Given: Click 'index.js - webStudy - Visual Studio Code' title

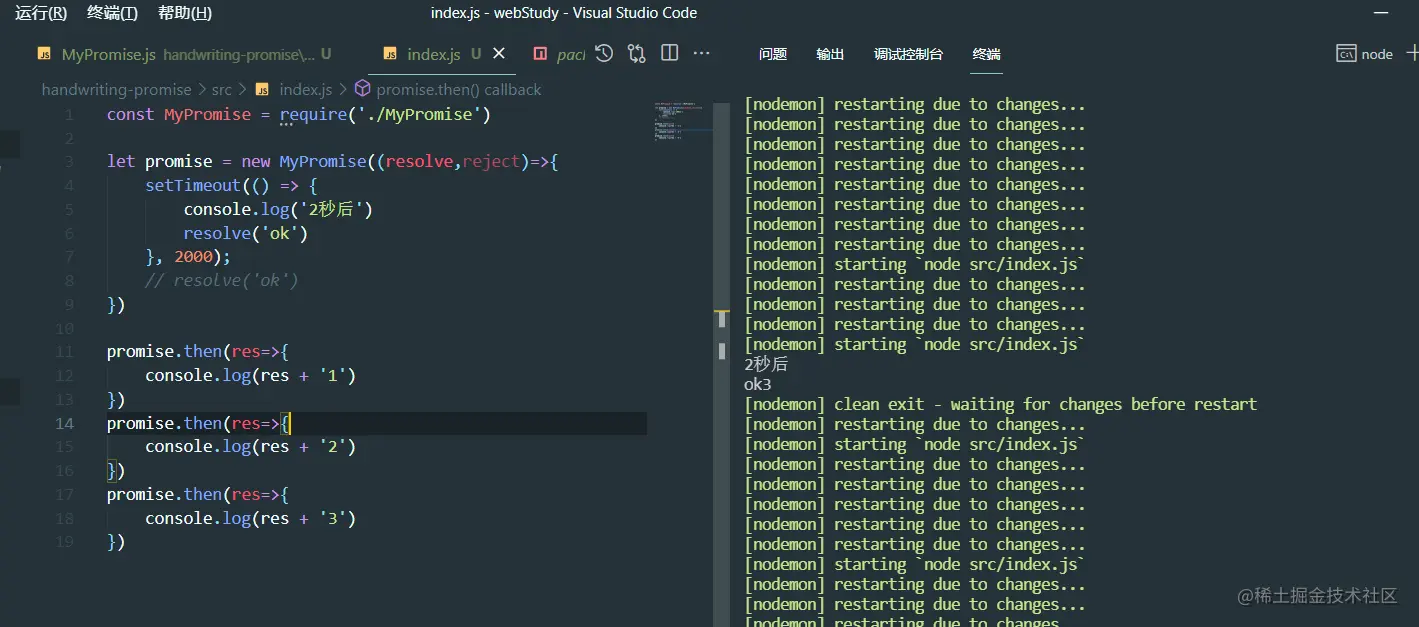Looking at the screenshot, I should pos(564,13).
